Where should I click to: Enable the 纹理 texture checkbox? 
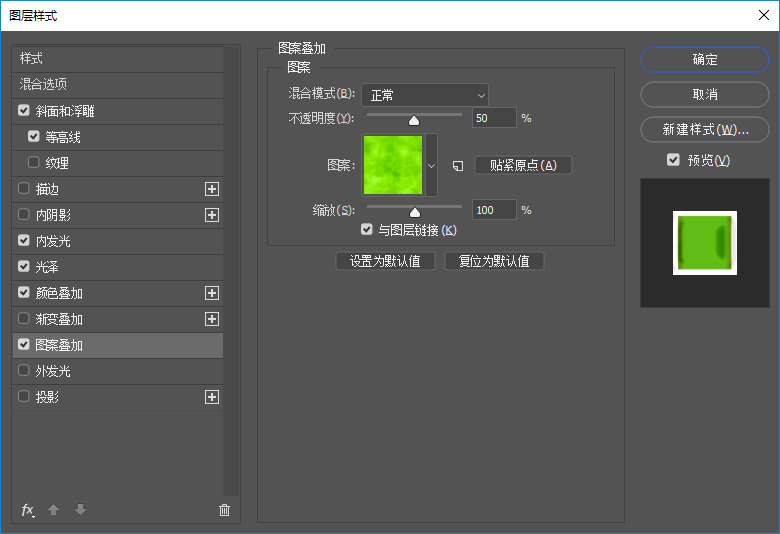[34, 163]
